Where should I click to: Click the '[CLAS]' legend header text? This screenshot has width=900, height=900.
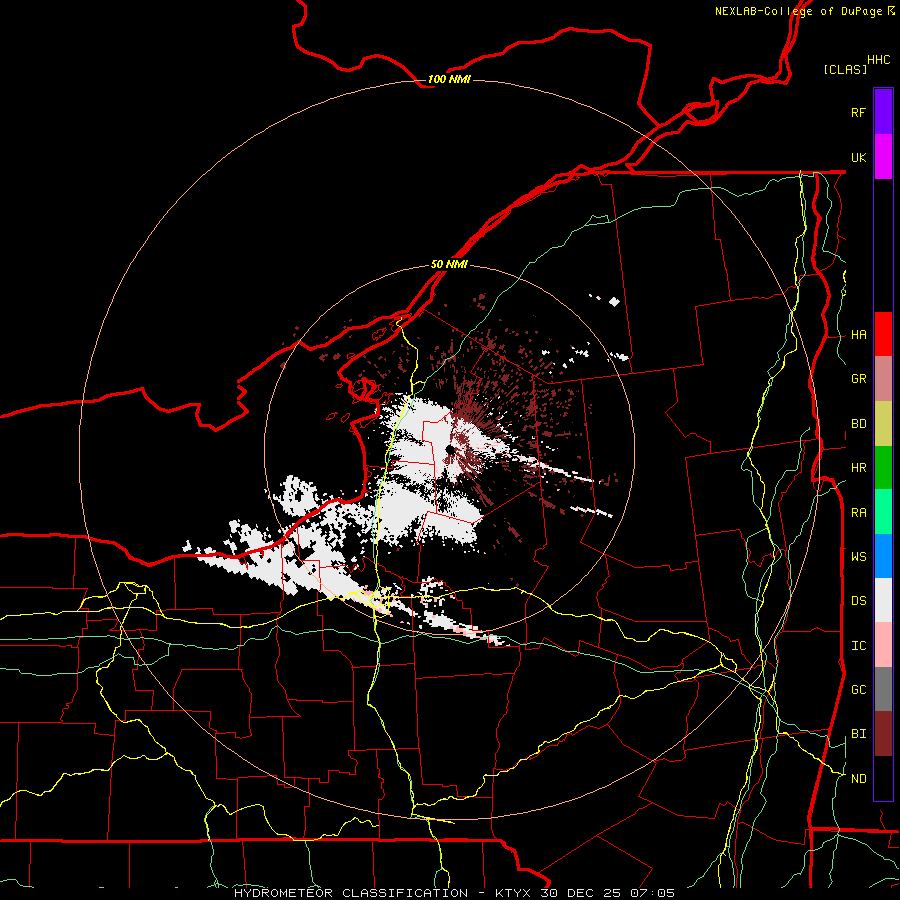[845, 69]
